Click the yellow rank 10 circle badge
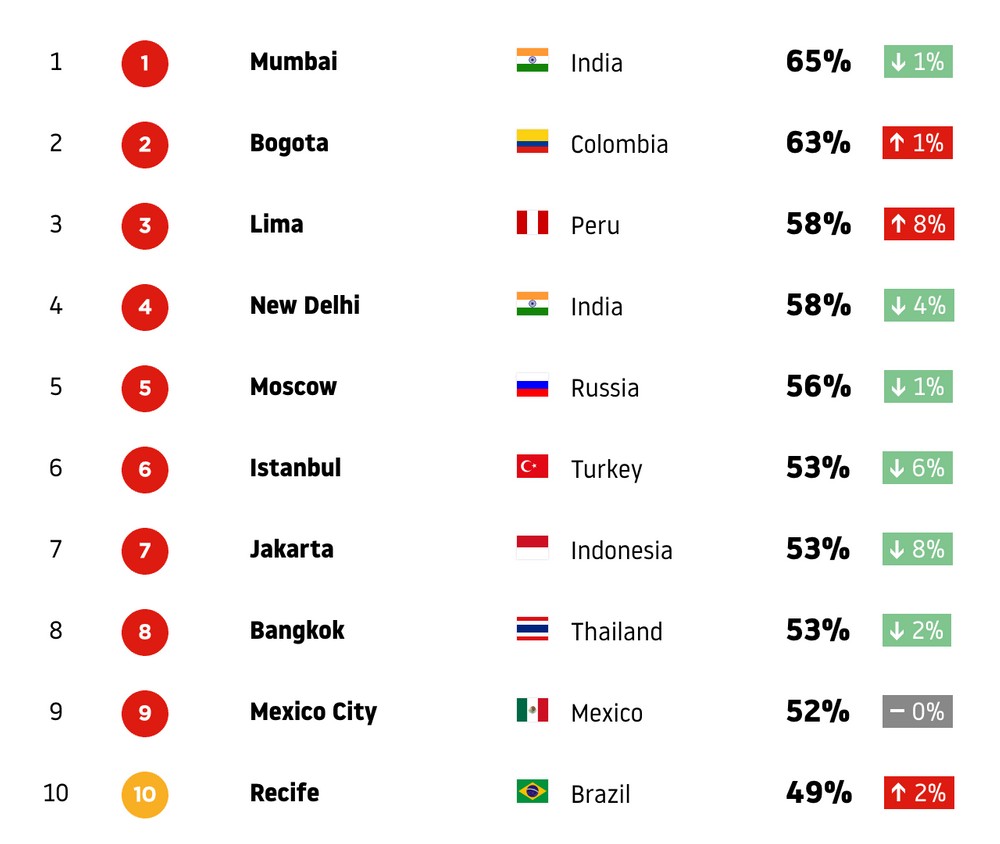1000x844 pixels. (145, 794)
